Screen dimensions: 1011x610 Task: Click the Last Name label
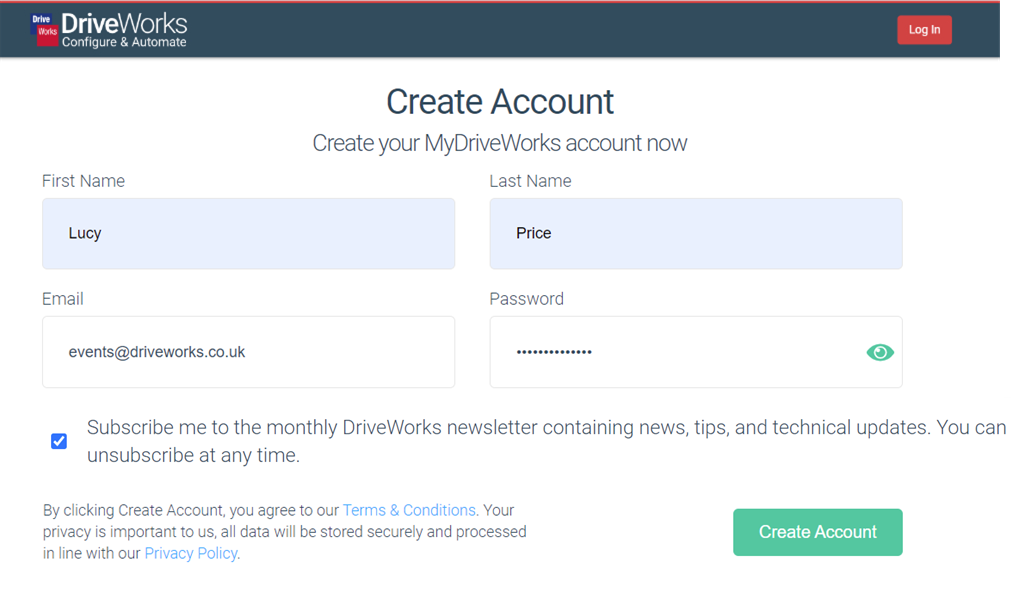pos(530,181)
